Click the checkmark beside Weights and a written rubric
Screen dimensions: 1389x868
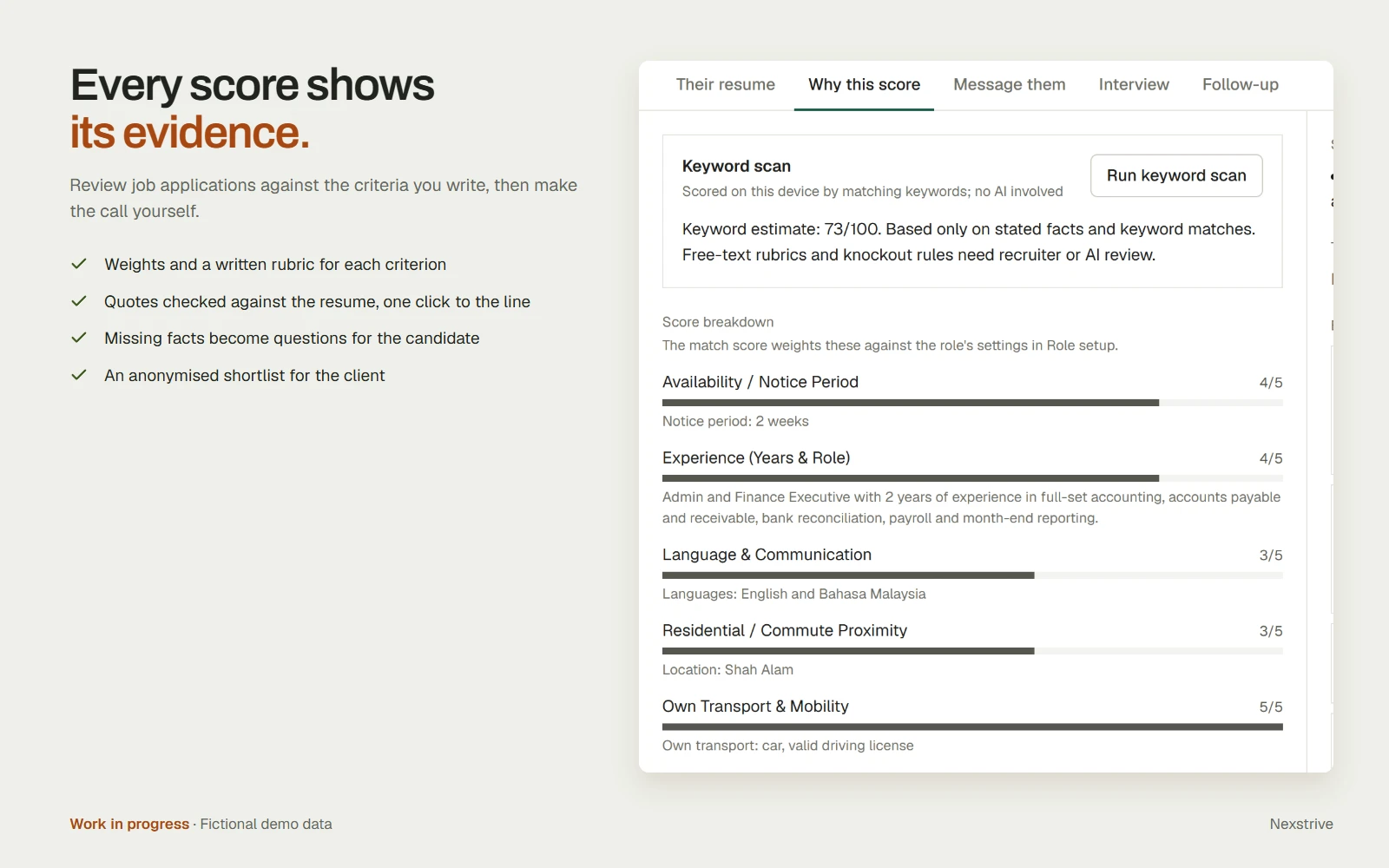coord(79,264)
